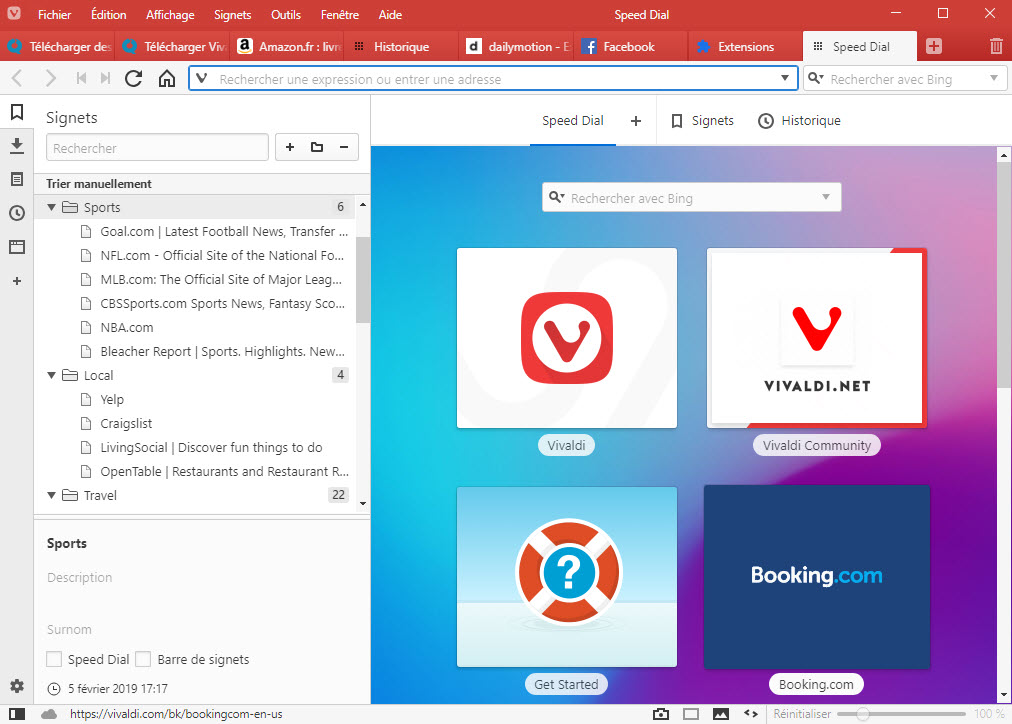Open the Booking.com speed dial
Image resolution: width=1012 pixels, height=724 pixels.
[x=816, y=577]
